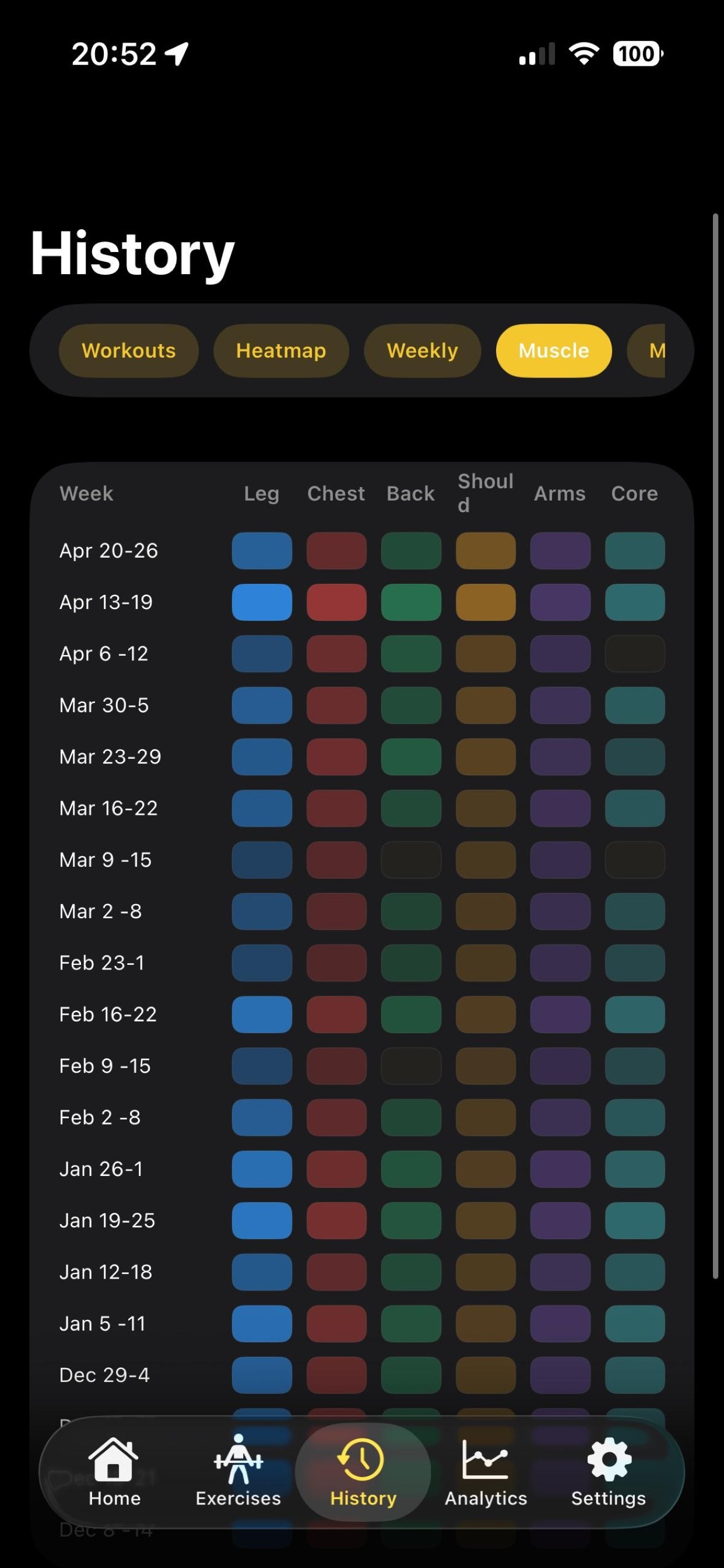Tap the empty Core cell for Apr 6 -12
The image size is (724, 1568).
(x=635, y=654)
